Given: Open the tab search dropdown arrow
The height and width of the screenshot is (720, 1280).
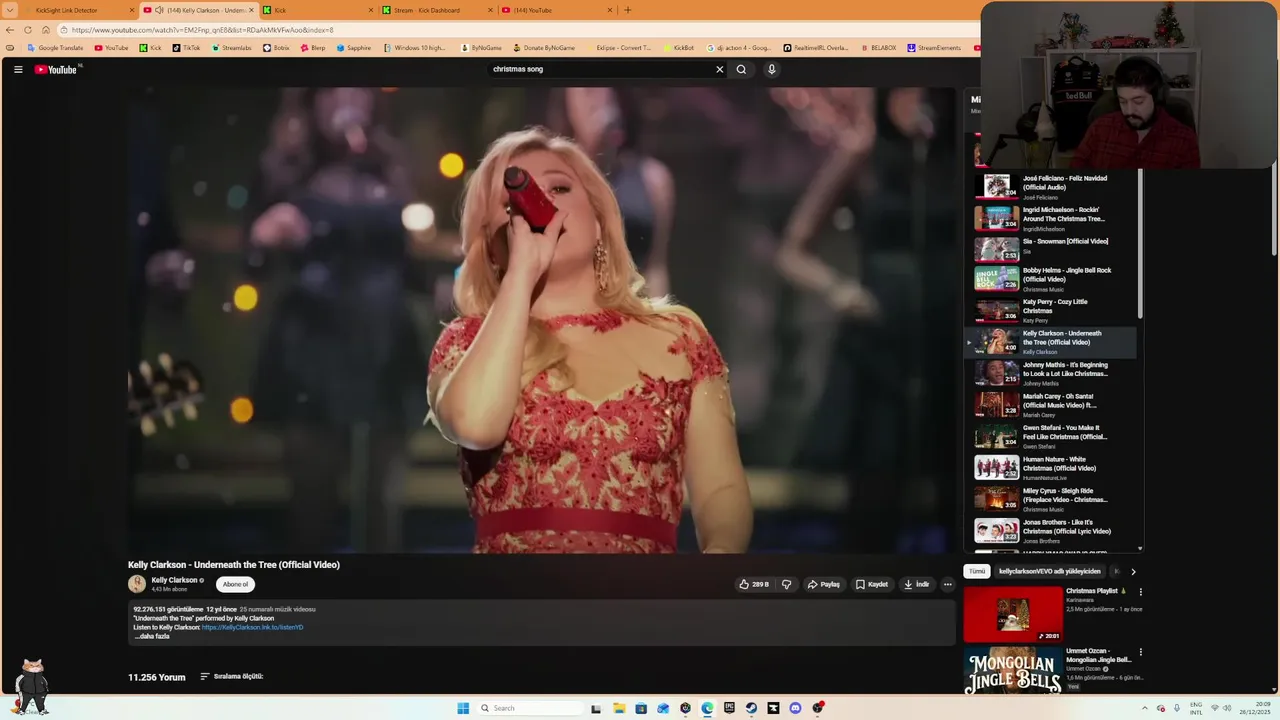Looking at the screenshot, I should pos(10,10).
